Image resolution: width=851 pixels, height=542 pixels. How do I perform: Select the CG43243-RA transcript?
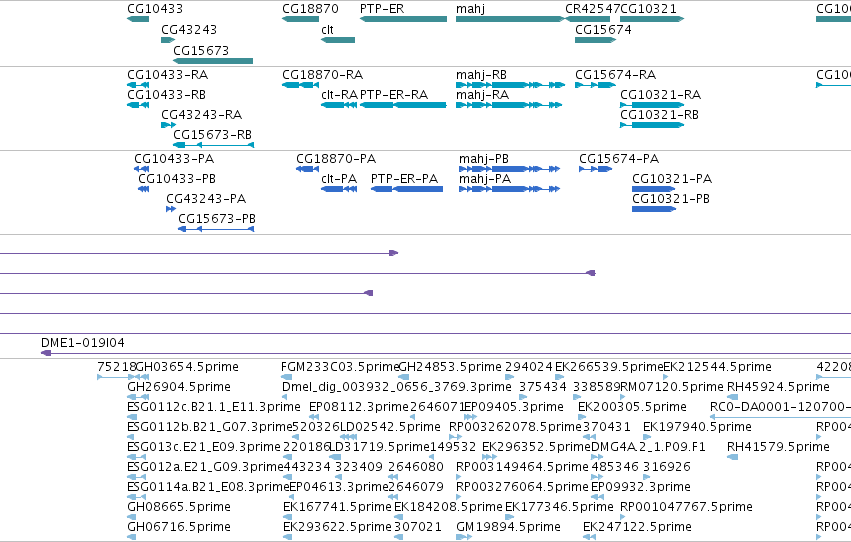coord(168,125)
